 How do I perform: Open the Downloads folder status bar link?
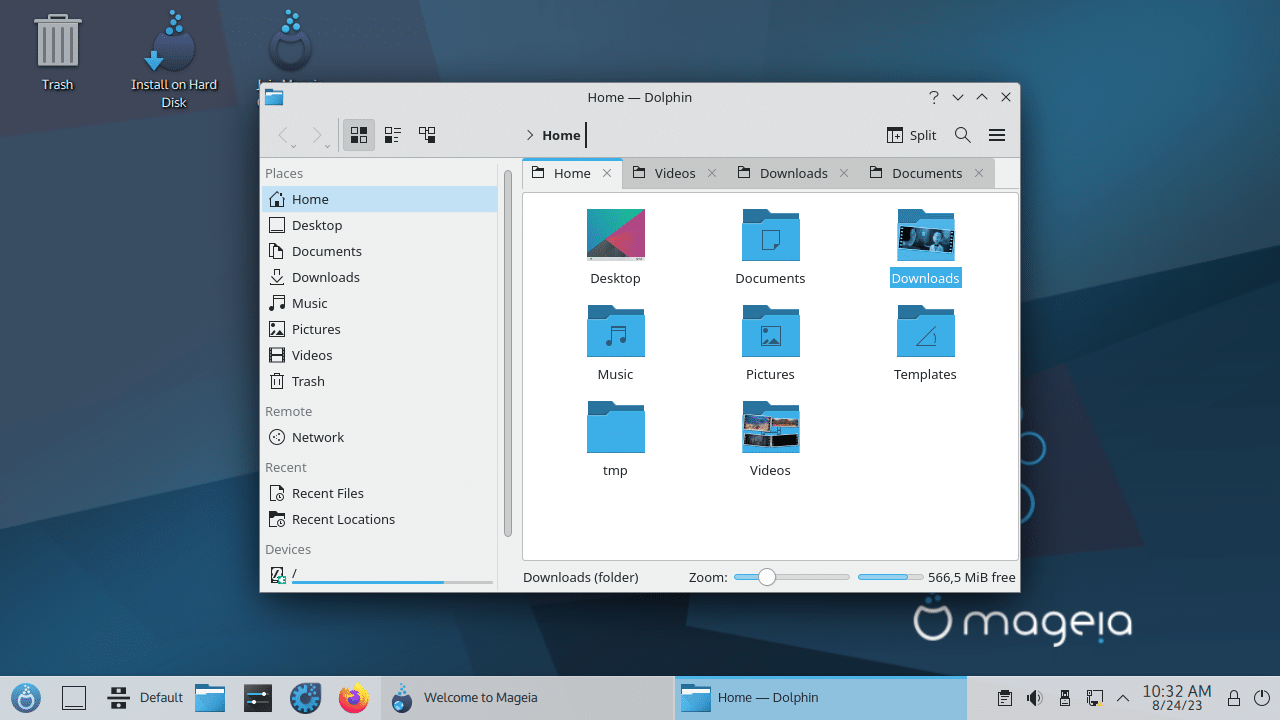580,577
